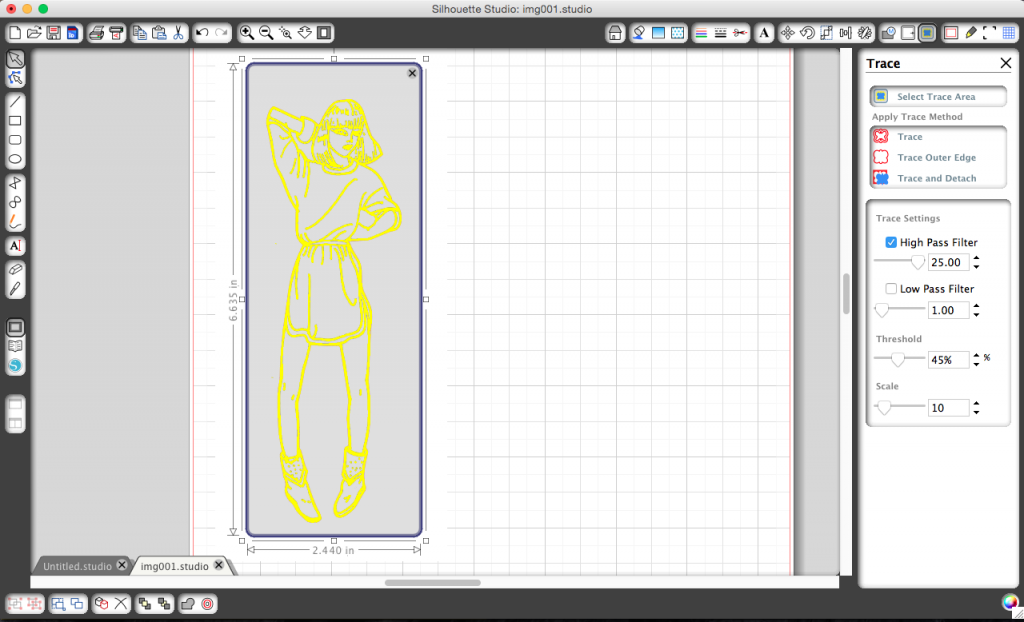1024x622 pixels.
Task: Save to SD card icon
Action: coord(72,33)
